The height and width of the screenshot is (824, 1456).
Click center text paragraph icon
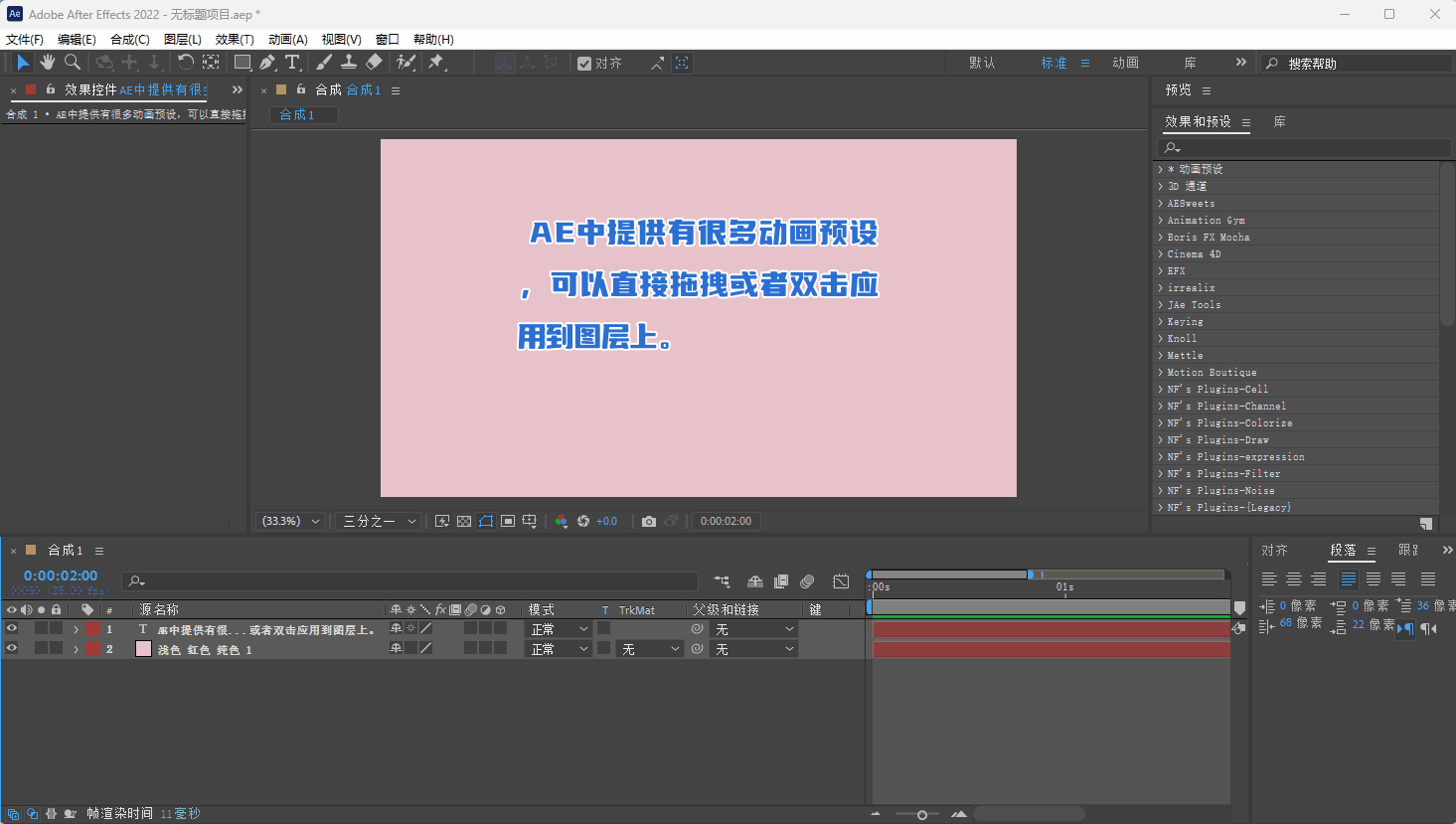pyautogui.click(x=1294, y=578)
